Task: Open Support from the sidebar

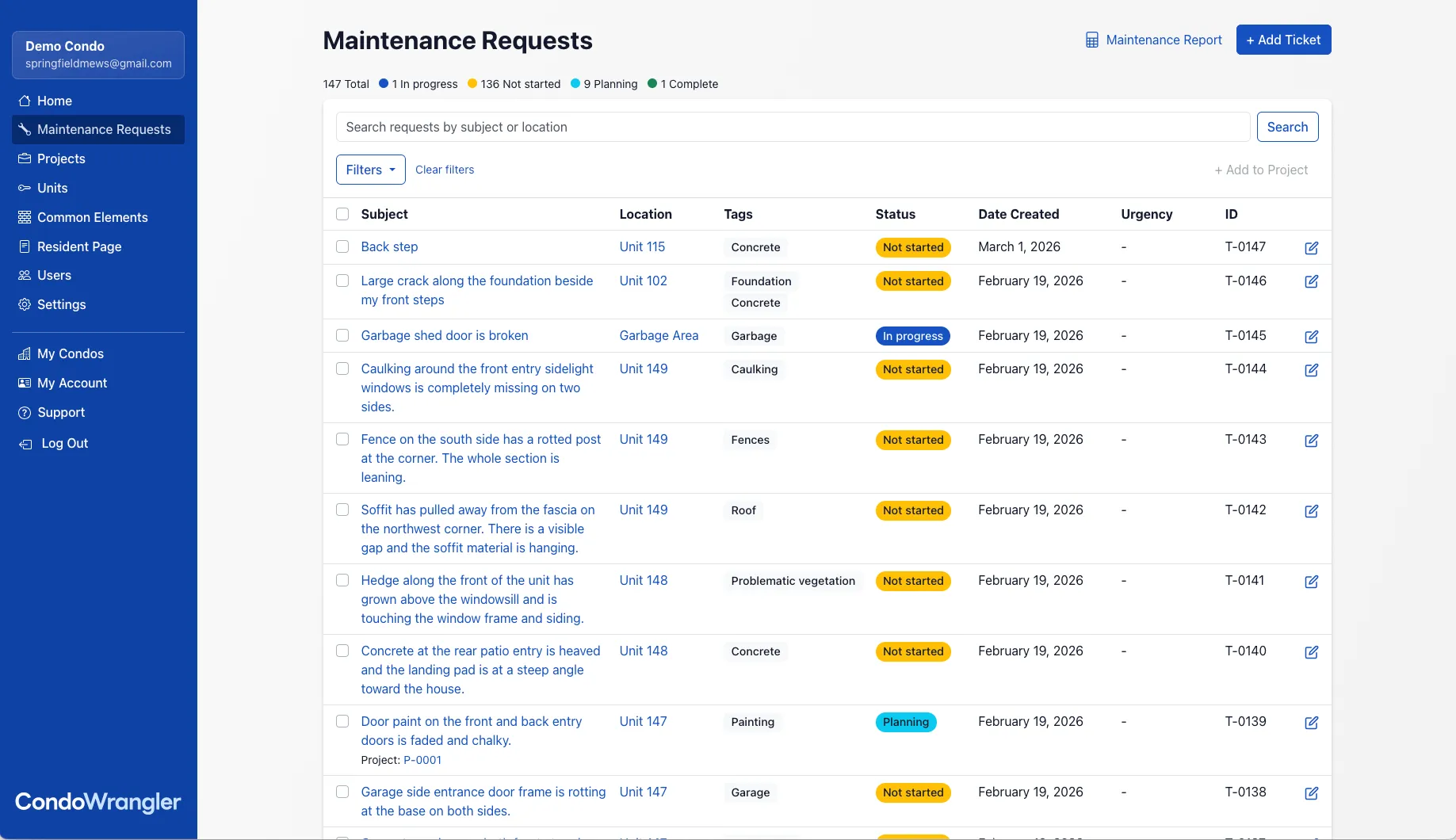Action: pyautogui.click(x=98, y=412)
